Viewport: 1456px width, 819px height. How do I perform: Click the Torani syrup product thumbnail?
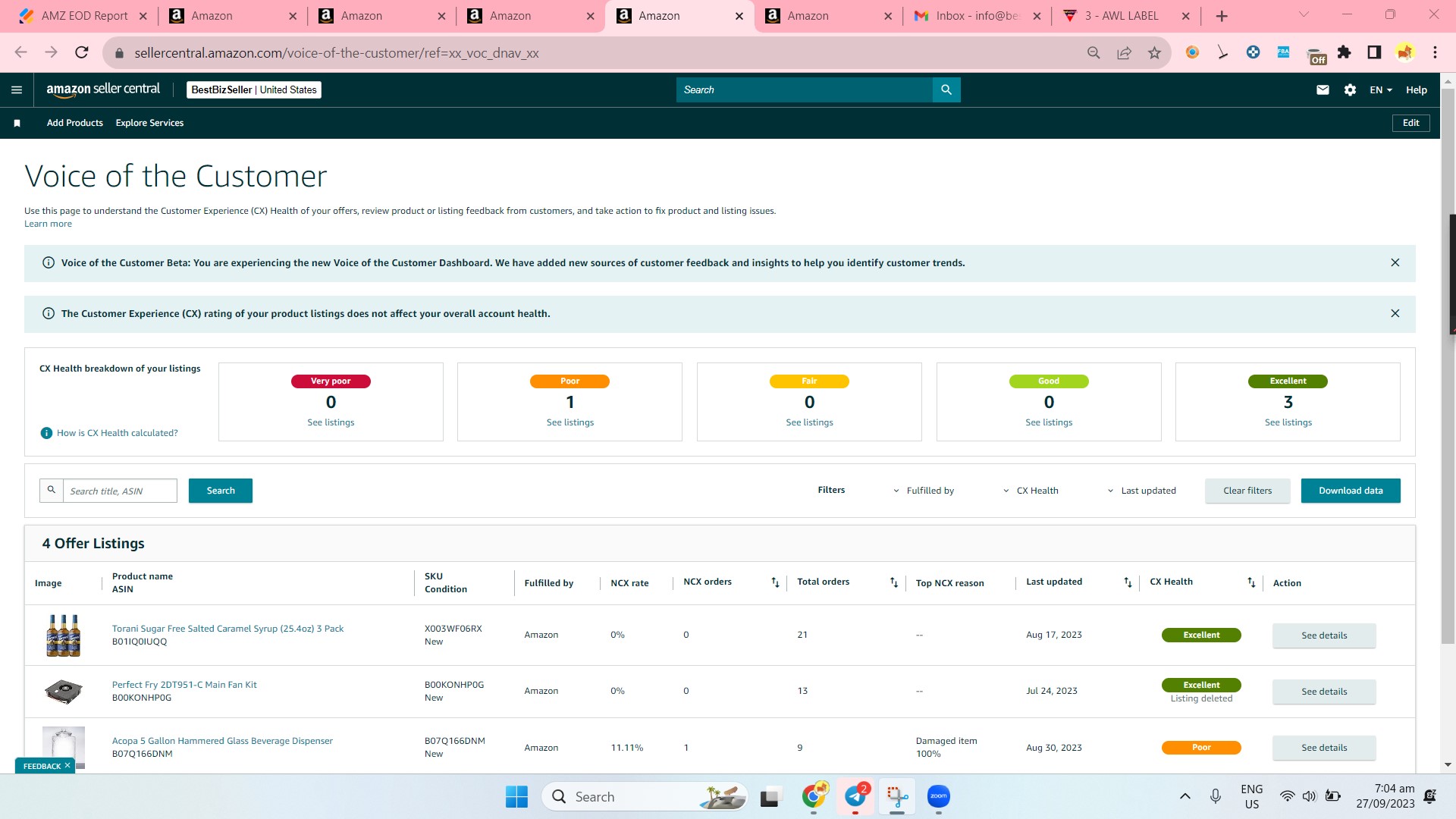pos(64,635)
